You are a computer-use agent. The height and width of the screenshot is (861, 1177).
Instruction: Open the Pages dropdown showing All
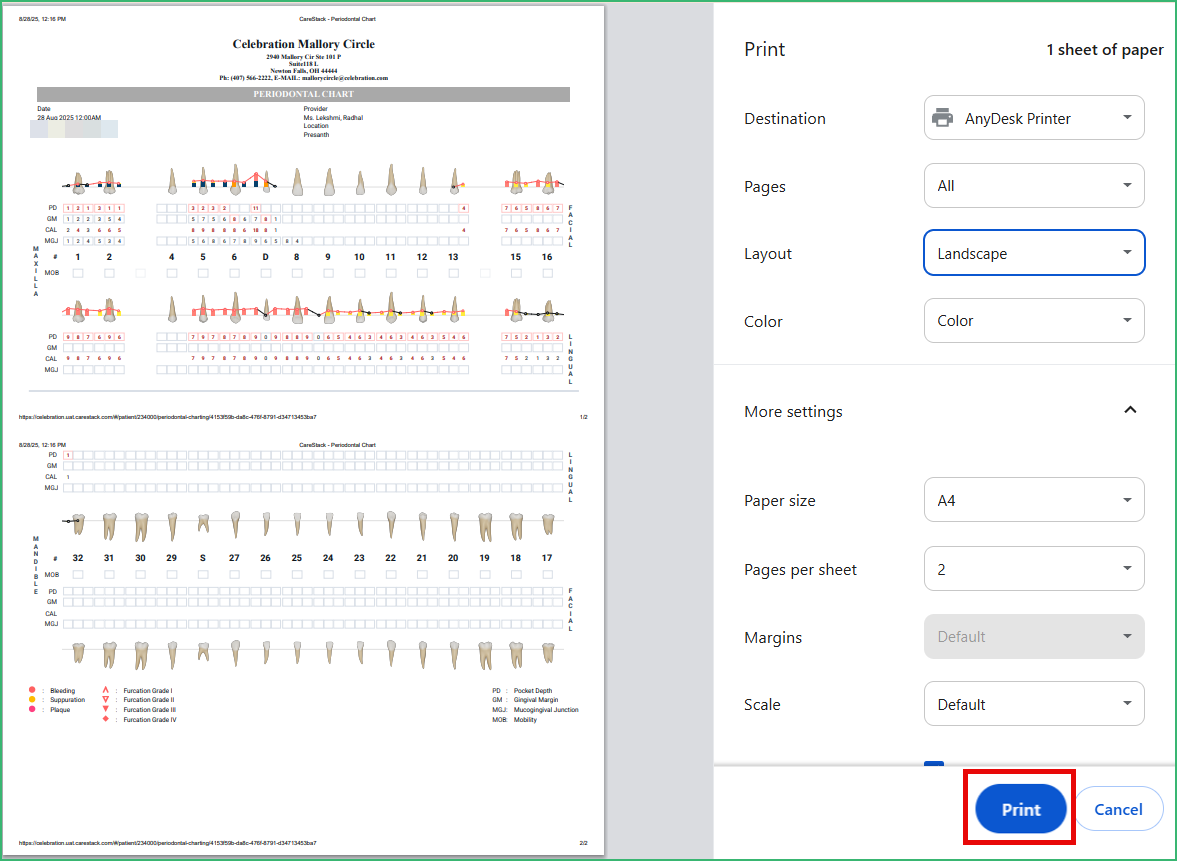click(1034, 185)
